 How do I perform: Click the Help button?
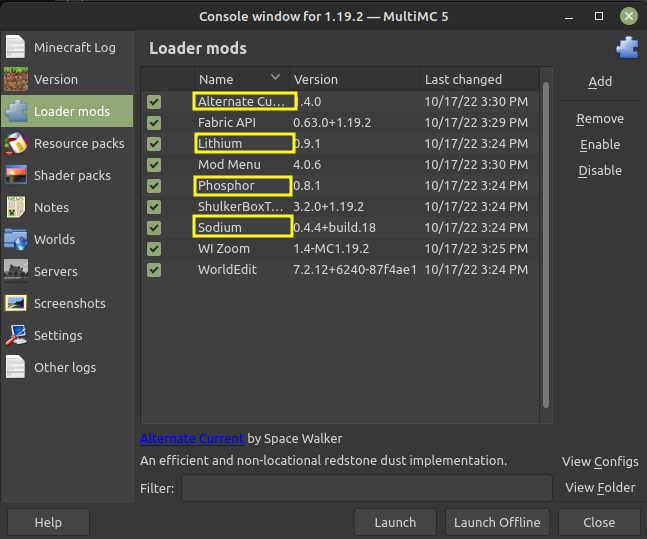tap(48, 522)
